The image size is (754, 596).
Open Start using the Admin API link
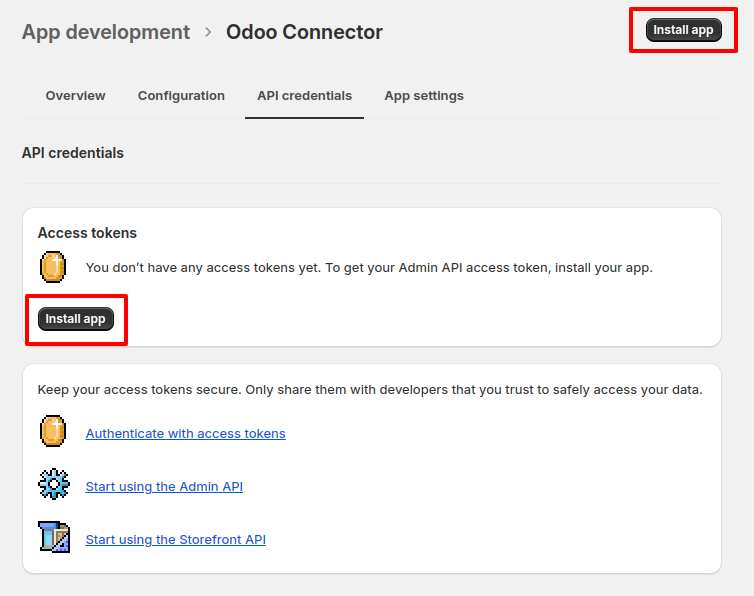pyautogui.click(x=164, y=486)
